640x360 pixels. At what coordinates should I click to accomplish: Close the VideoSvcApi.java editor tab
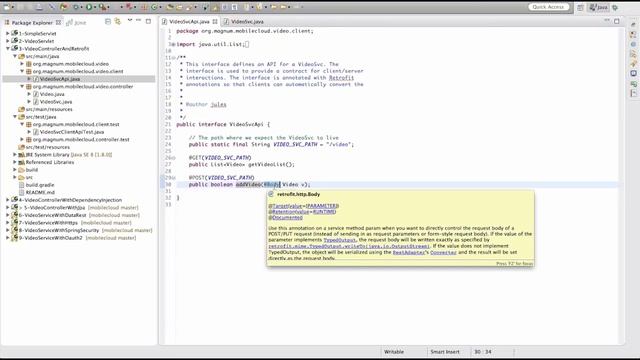pos(215,22)
